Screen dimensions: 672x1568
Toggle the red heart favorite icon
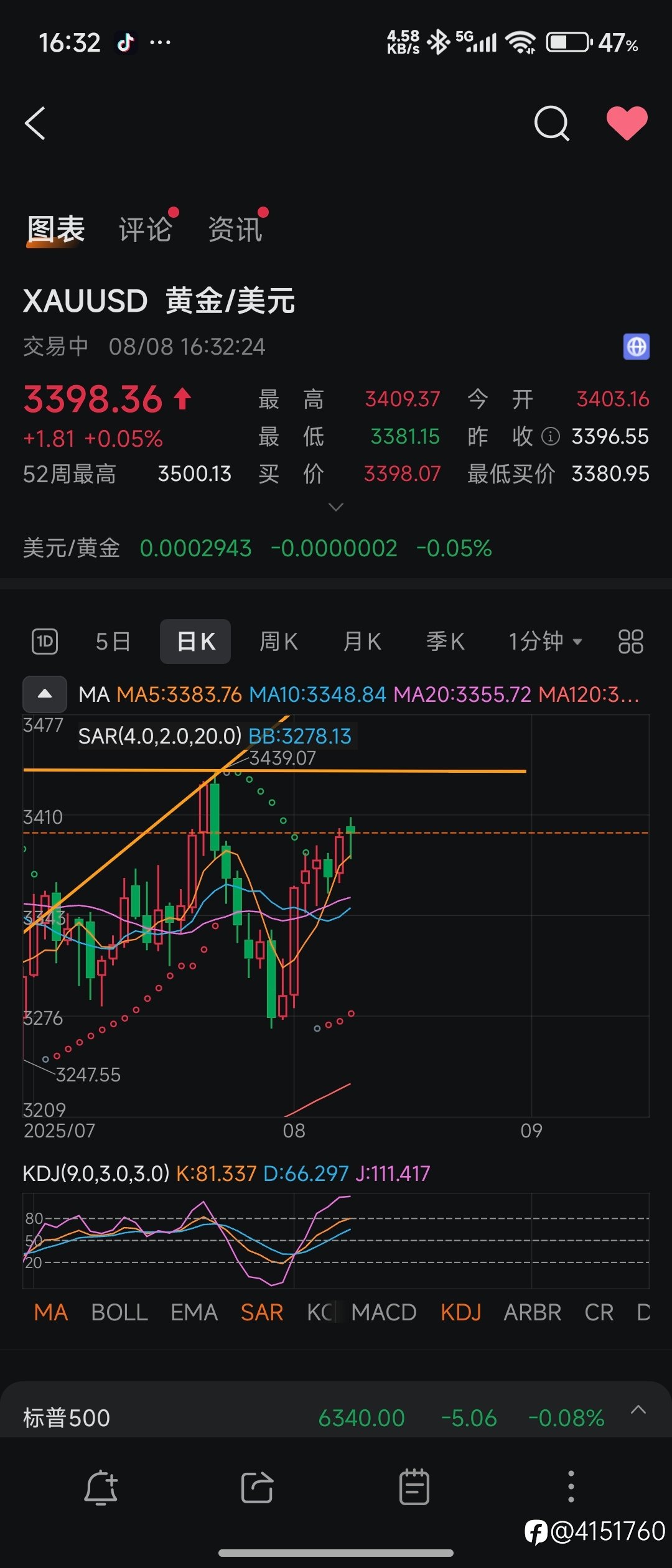[x=627, y=123]
